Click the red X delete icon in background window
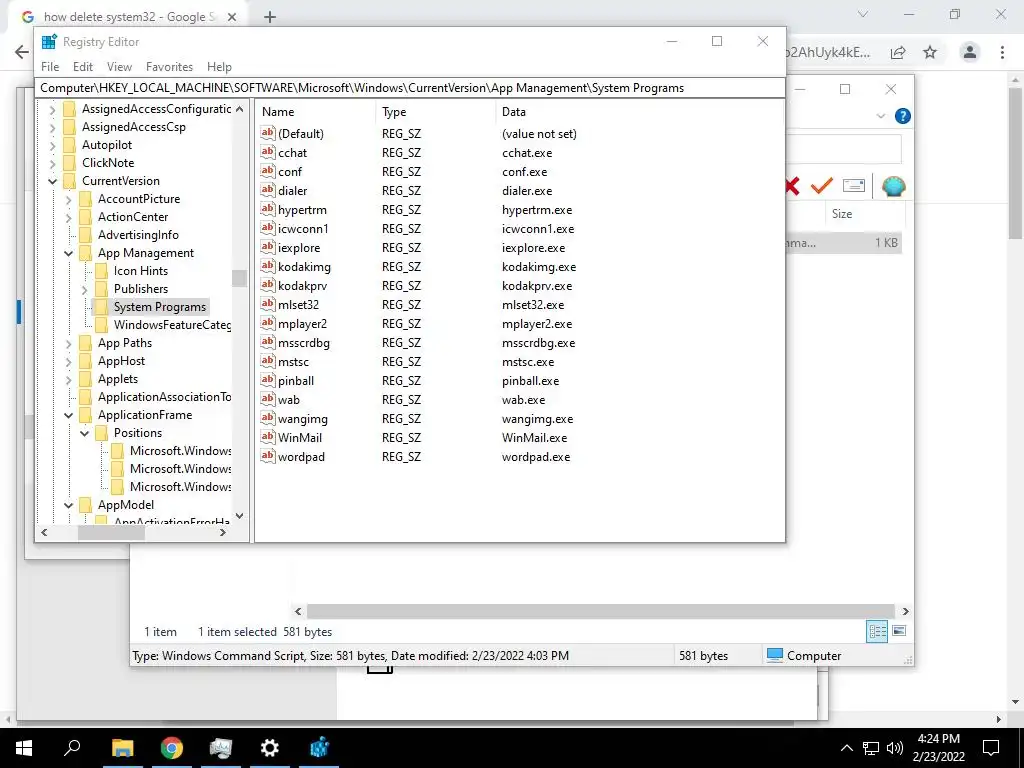The width and height of the screenshot is (1024, 768). tap(792, 186)
